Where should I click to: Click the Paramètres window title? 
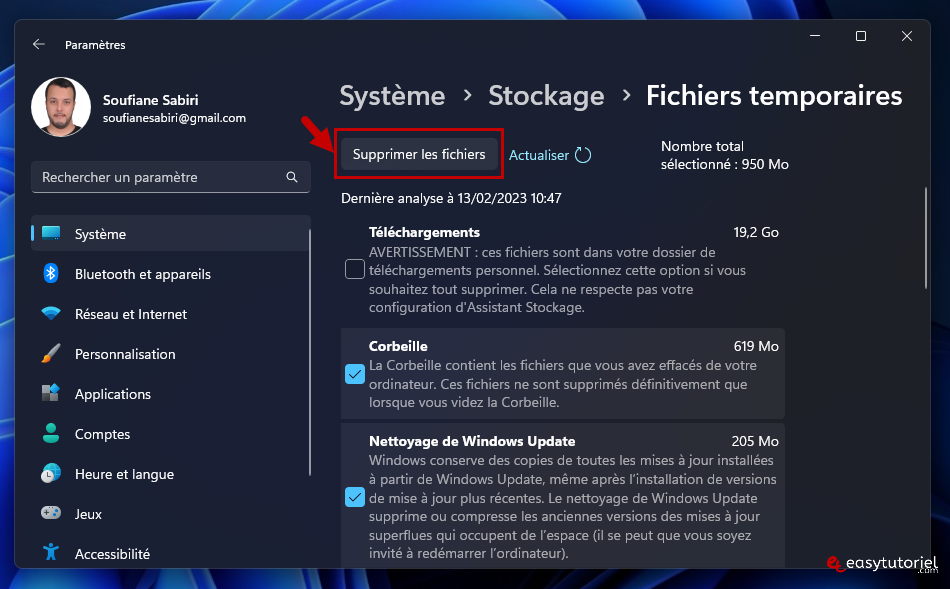pyautogui.click(x=95, y=45)
